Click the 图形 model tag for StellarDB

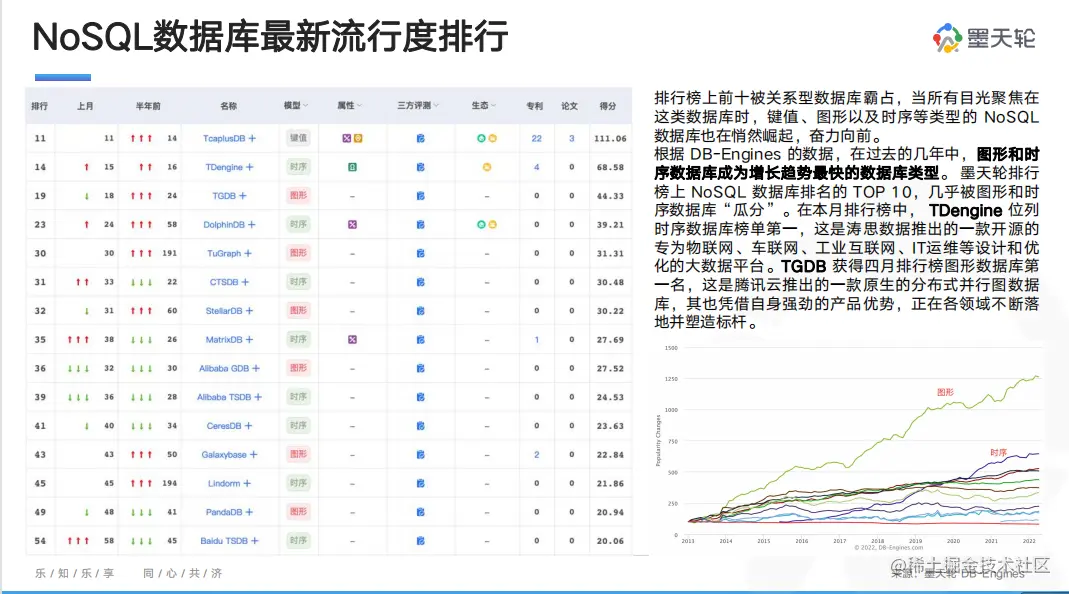point(299,310)
